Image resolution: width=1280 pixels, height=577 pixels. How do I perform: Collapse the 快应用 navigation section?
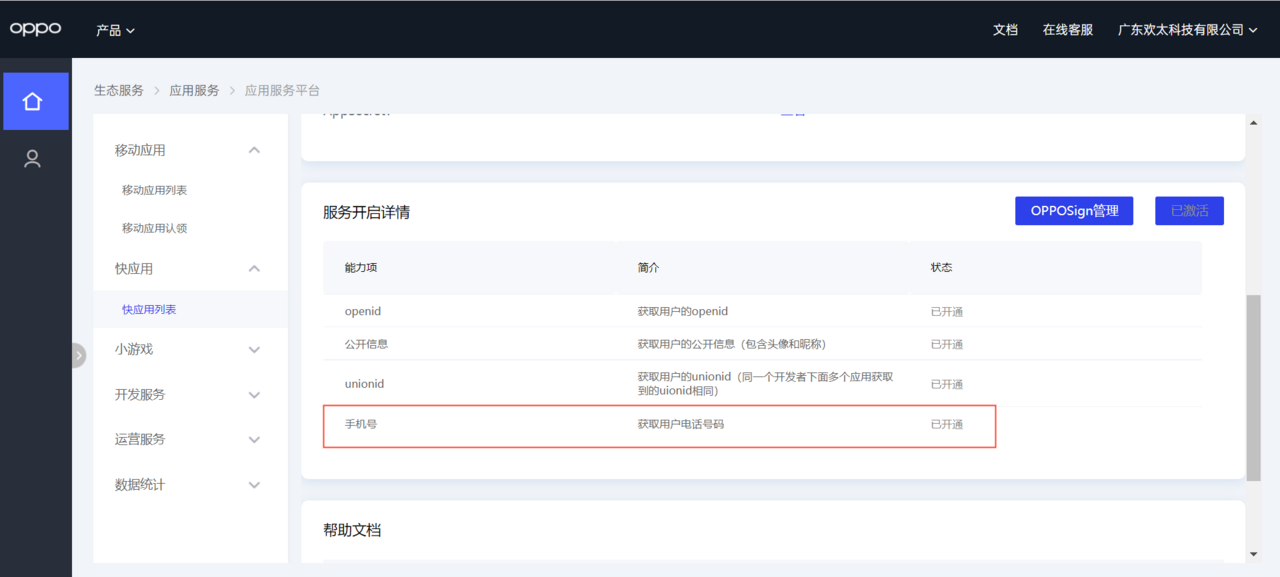(254, 268)
